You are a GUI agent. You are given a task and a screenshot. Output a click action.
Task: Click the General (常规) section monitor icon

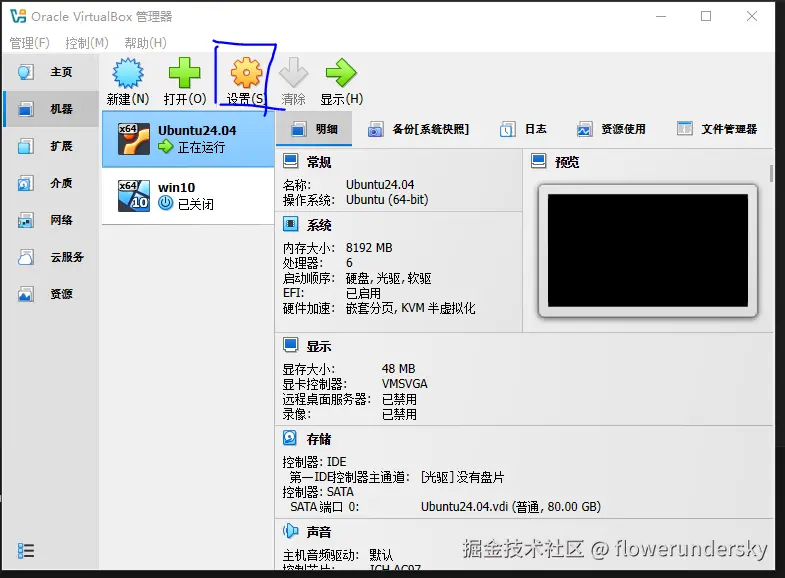[x=290, y=161]
